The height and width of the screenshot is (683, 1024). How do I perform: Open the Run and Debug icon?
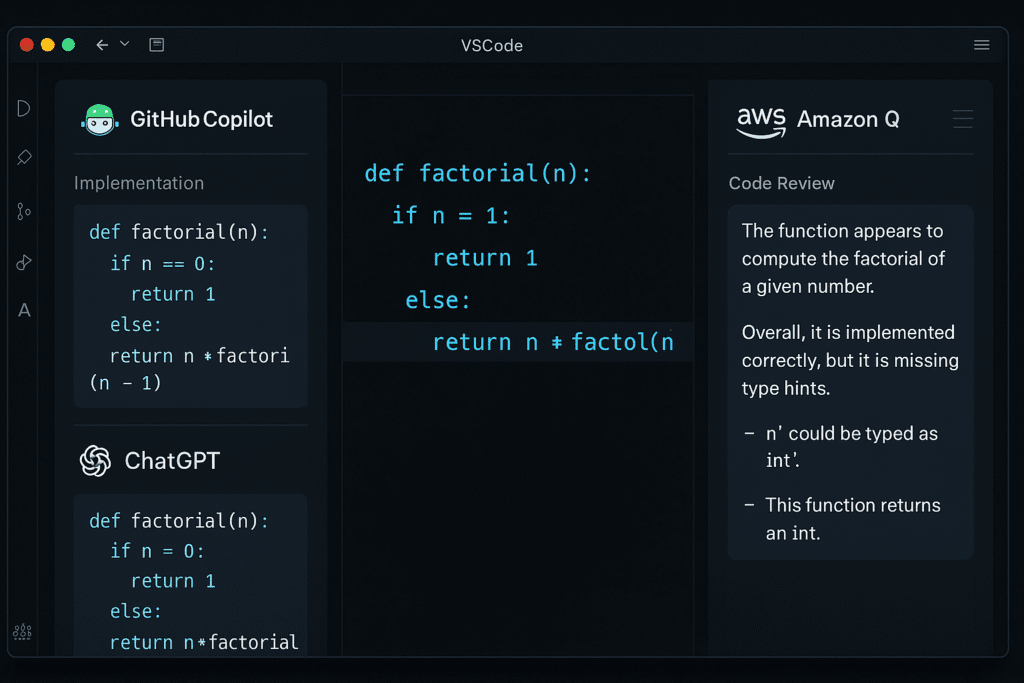pos(24,262)
